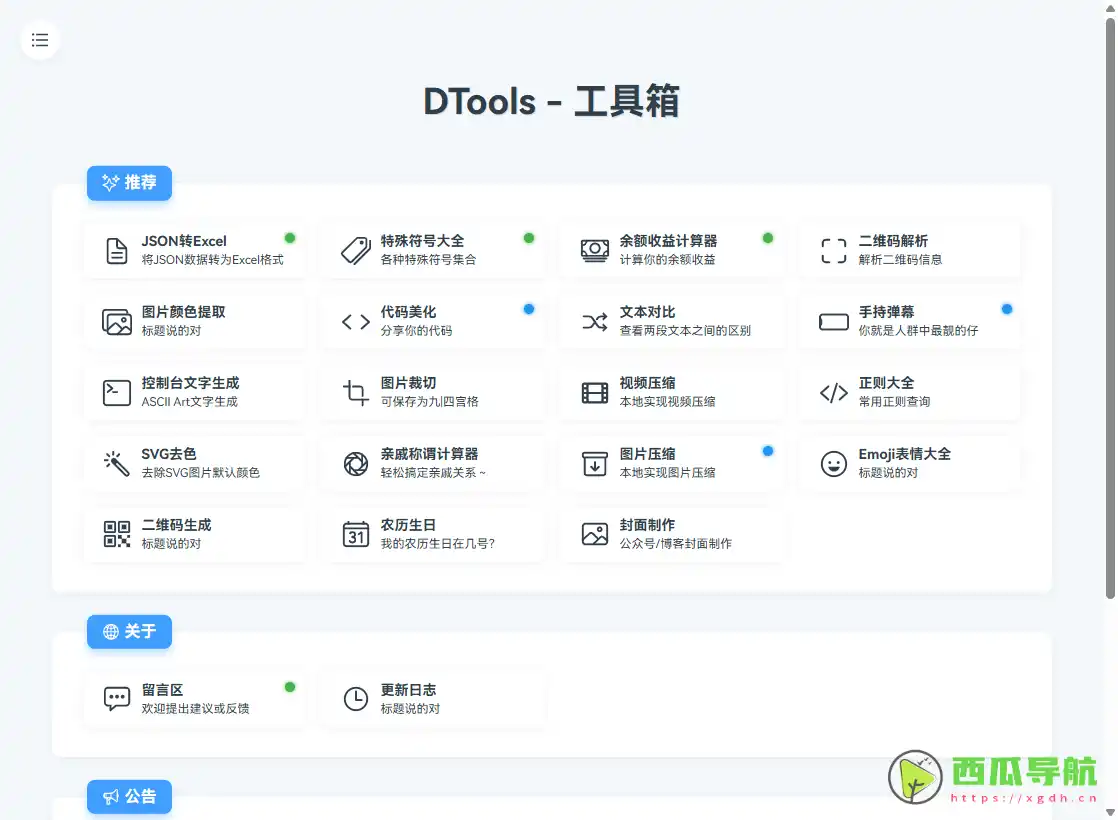Open the 二维码生成 QR icon

point(116,534)
